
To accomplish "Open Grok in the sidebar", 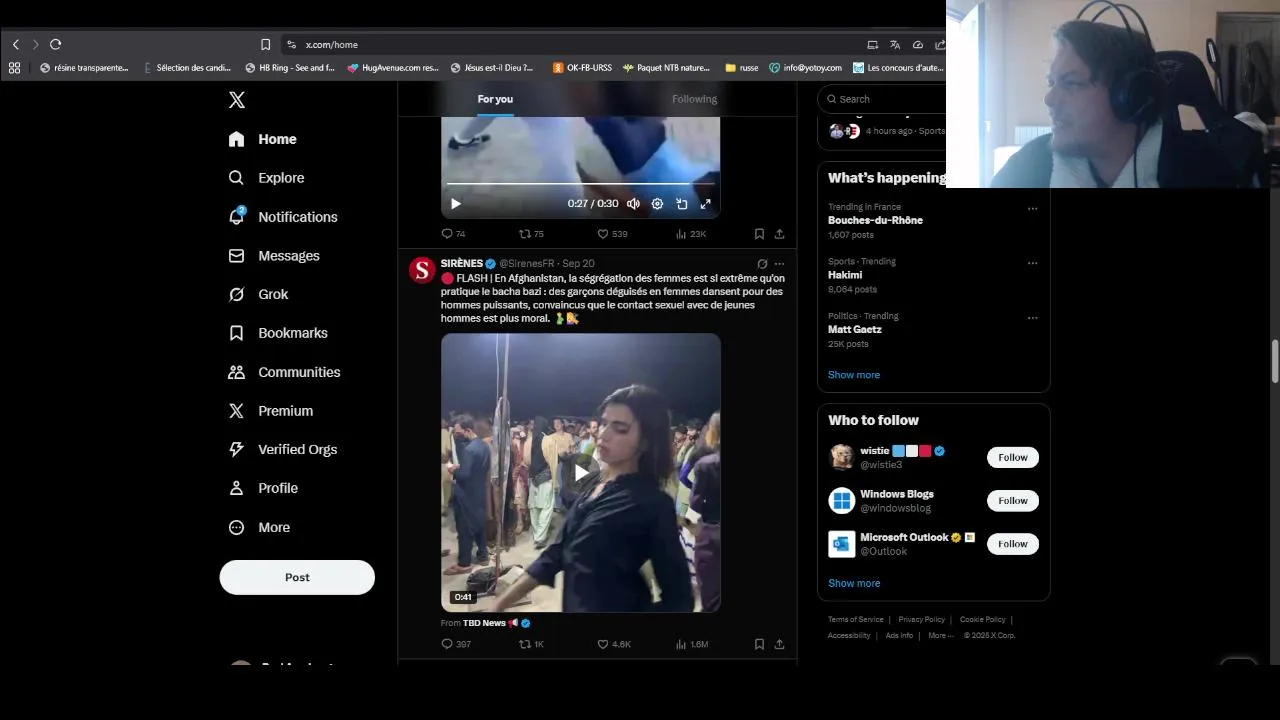I will [x=258, y=294].
